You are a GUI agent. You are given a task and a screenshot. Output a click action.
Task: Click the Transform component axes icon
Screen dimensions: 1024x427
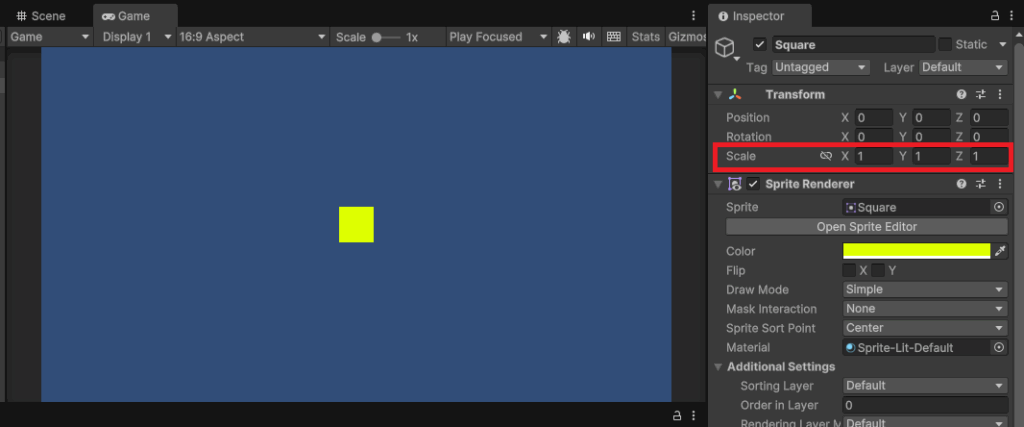736,95
